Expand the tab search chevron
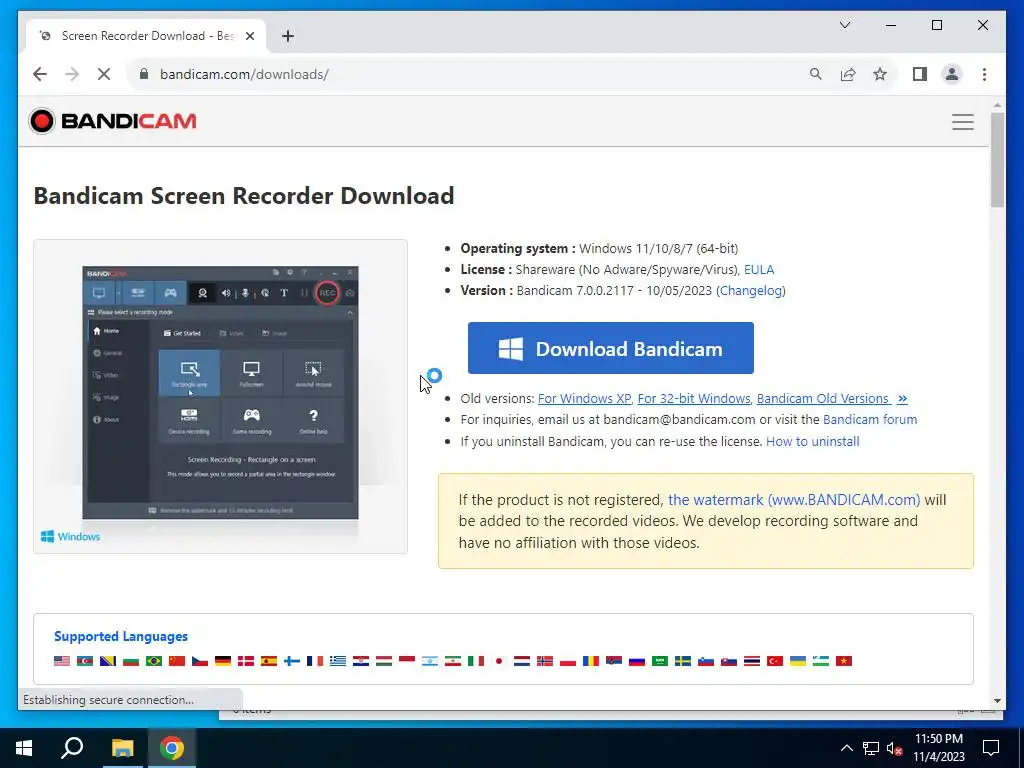This screenshot has height=768, width=1024. pyautogui.click(x=844, y=25)
